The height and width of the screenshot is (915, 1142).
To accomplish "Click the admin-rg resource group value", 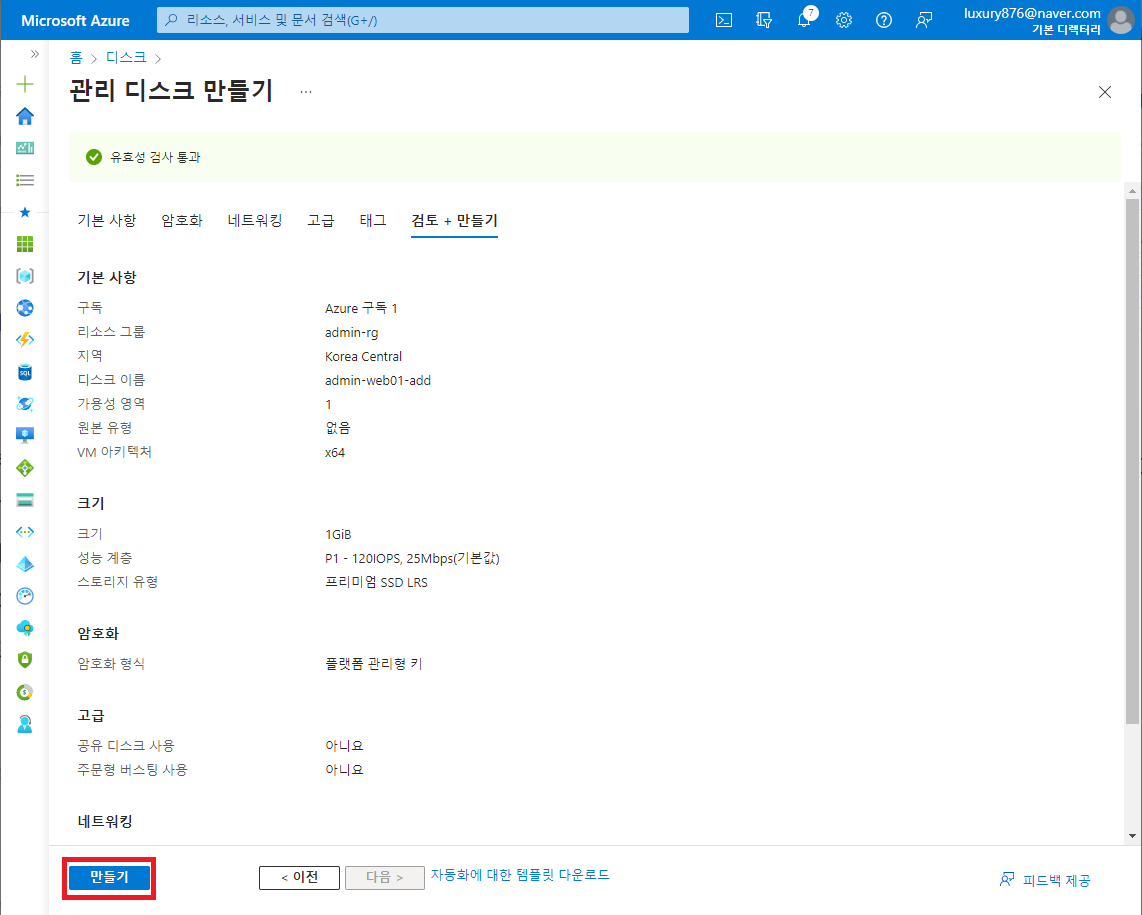I will click(x=352, y=332).
